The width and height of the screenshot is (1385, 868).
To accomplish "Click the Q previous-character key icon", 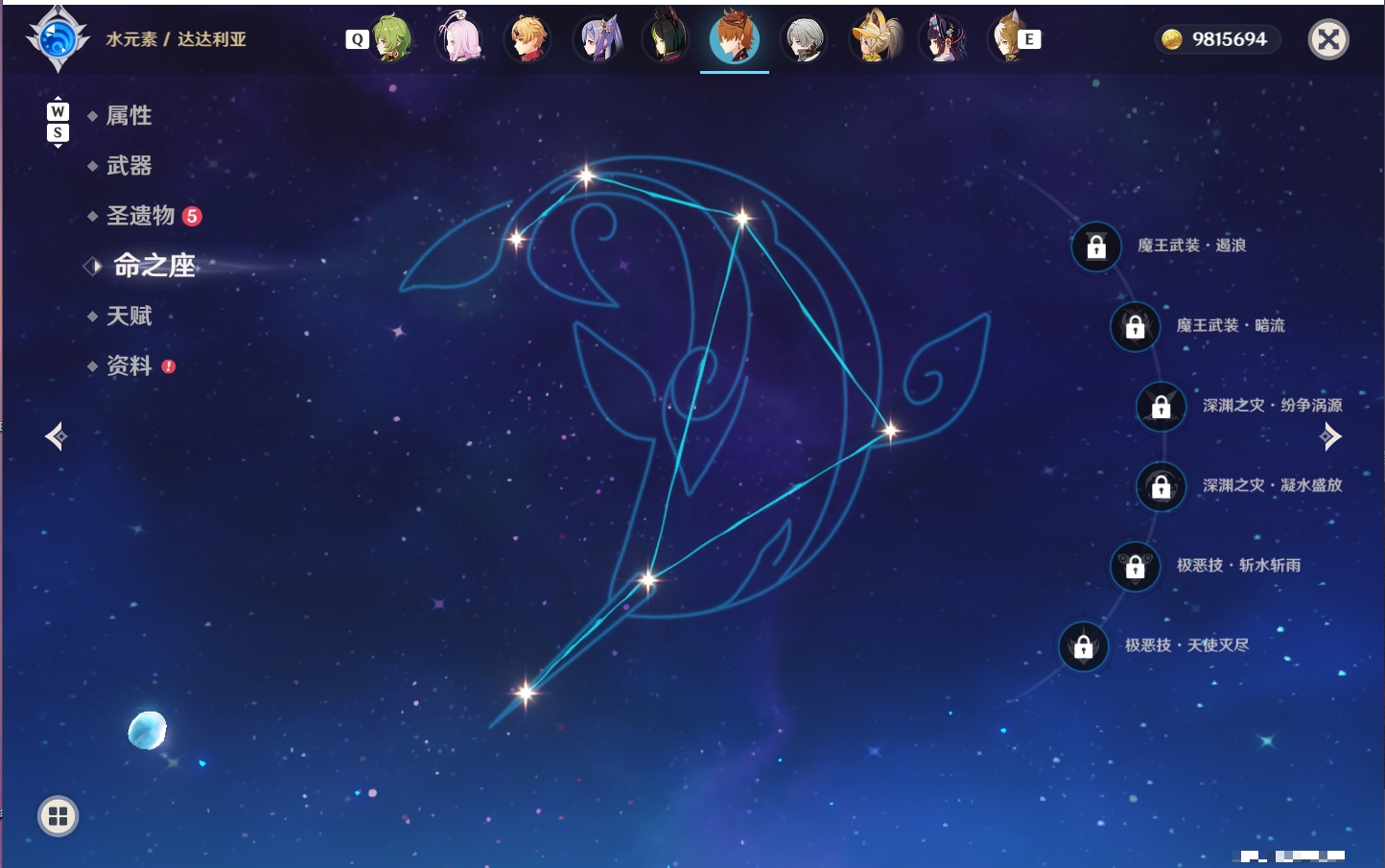I will pyautogui.click(x=357, y=39).
